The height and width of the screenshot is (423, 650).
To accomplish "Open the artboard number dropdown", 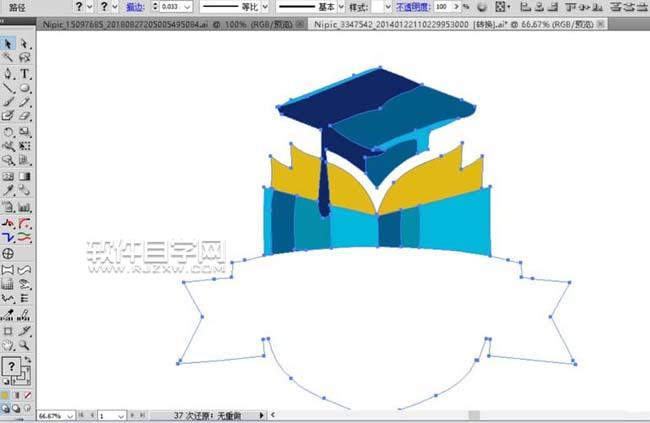I will coord(121,416).
